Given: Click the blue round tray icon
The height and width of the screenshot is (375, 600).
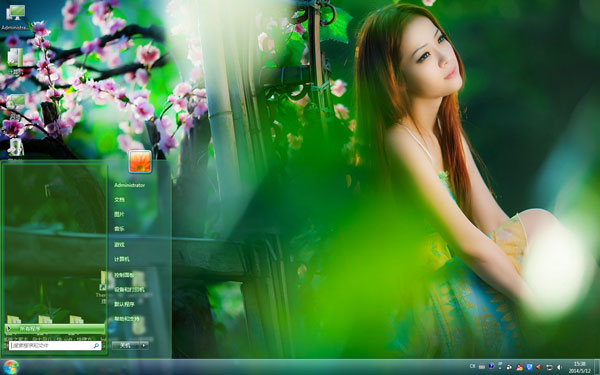Looking at the screenshot, I should [x=491, y=366].
